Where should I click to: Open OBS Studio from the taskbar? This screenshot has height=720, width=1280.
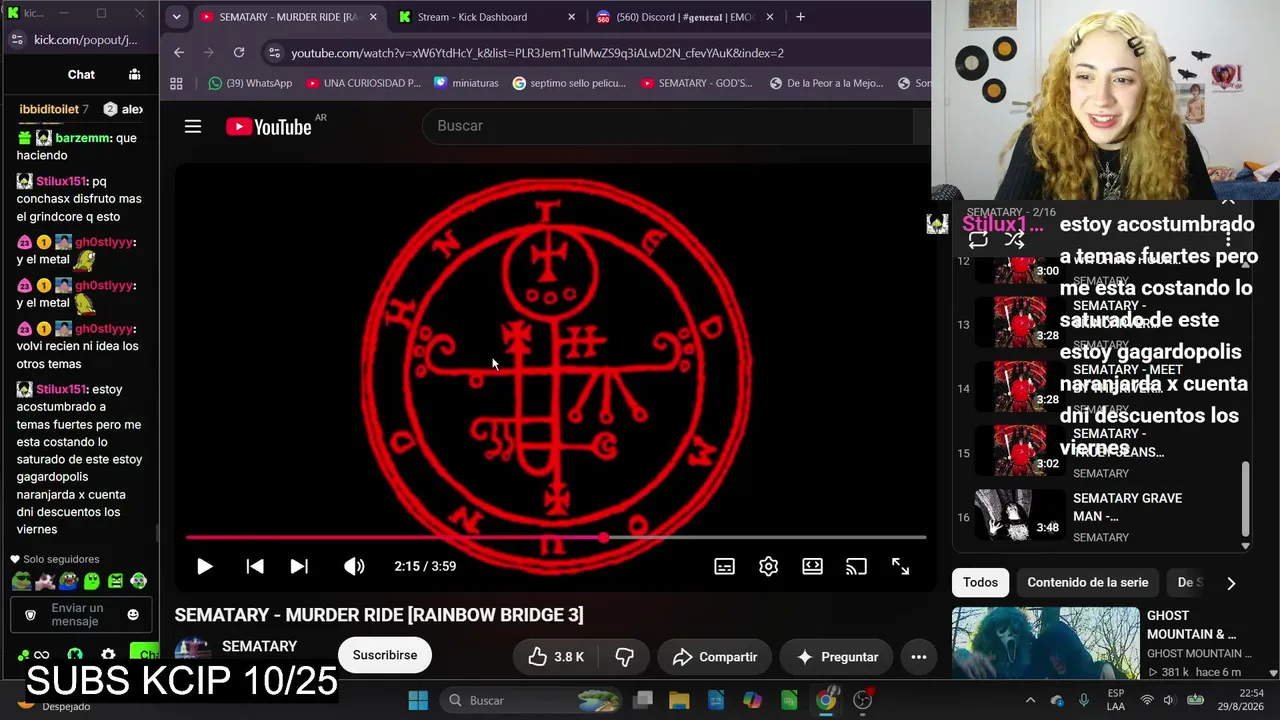862,700
